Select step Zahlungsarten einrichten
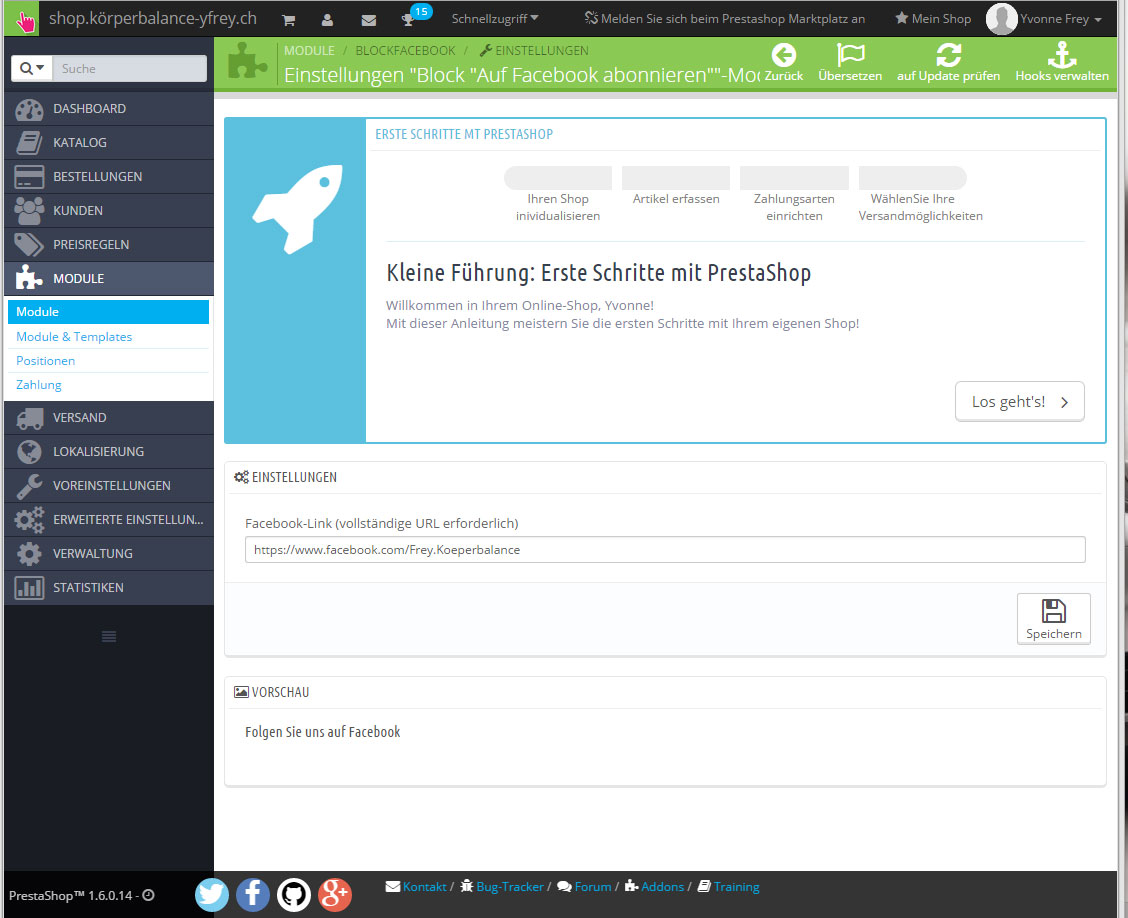This screenshot has width=1128, height=918. click(794, 194)
